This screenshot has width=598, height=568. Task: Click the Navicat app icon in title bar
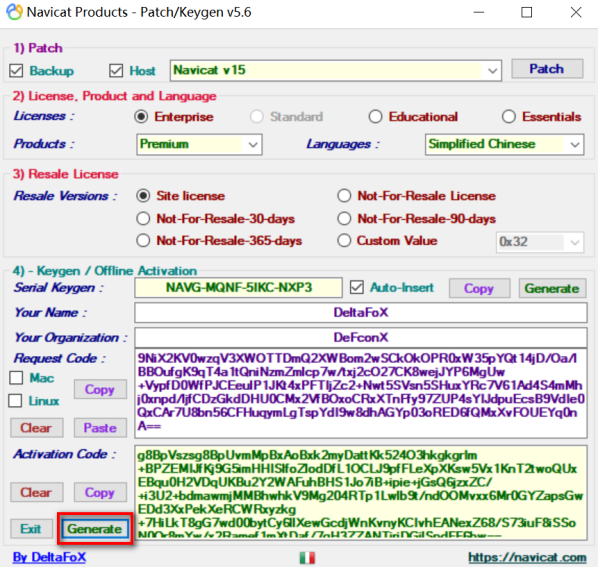point(14,12)
